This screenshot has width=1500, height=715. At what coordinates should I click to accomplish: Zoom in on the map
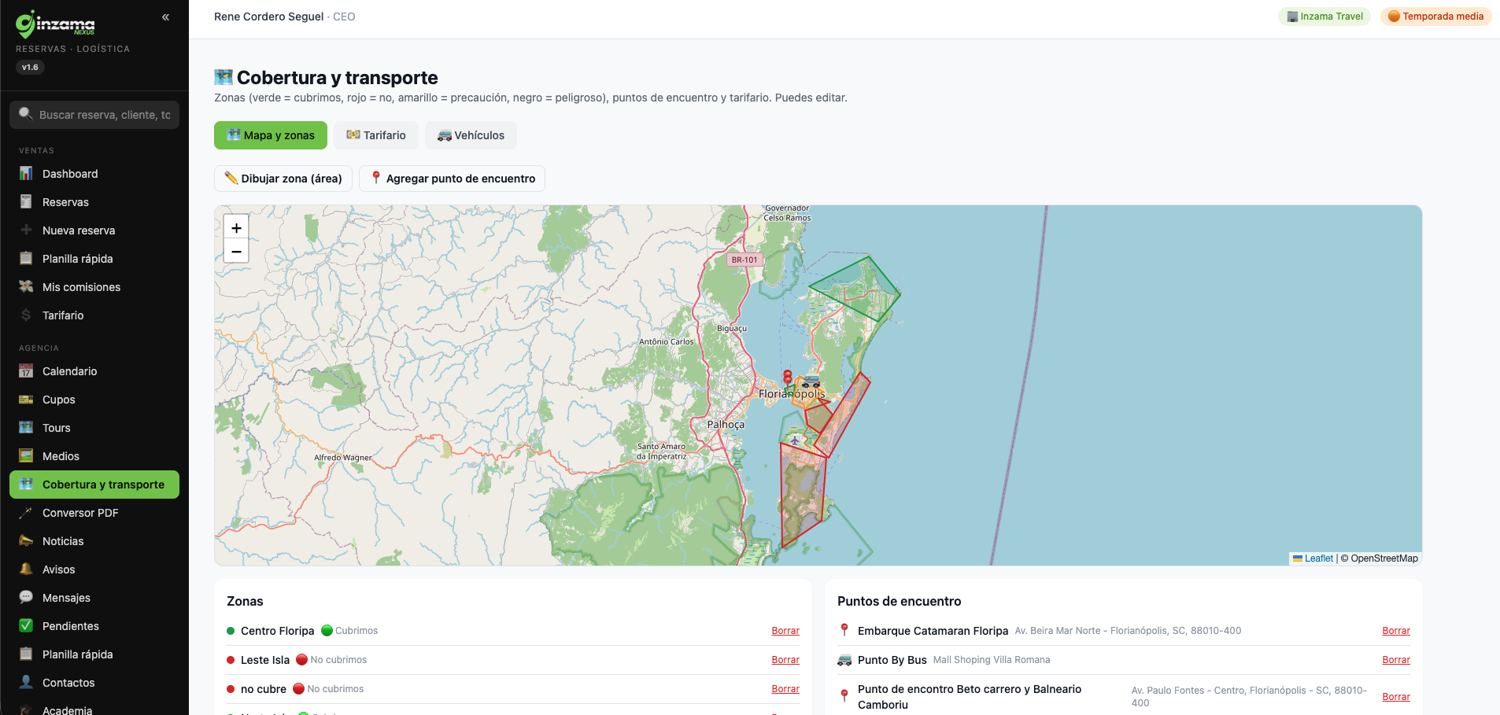[x=236, y=228]
